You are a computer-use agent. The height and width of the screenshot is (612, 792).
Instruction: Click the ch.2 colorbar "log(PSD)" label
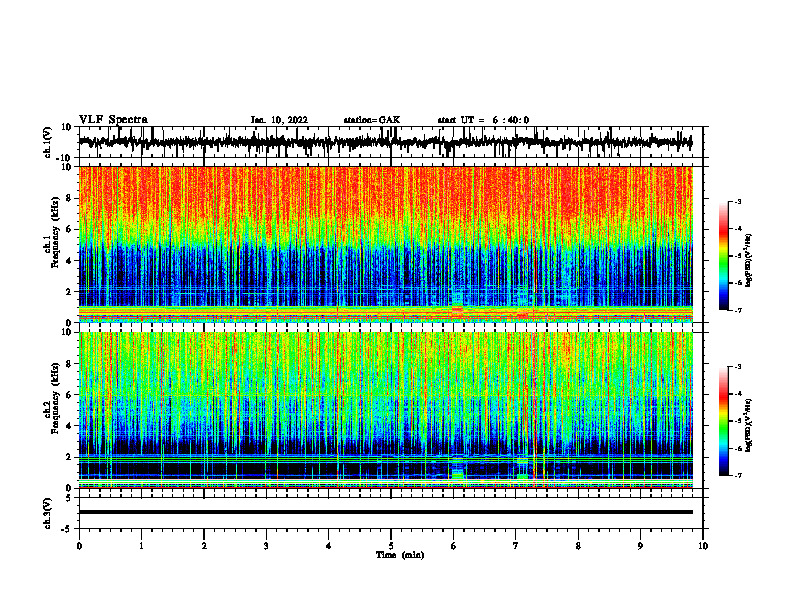[748, 425]
